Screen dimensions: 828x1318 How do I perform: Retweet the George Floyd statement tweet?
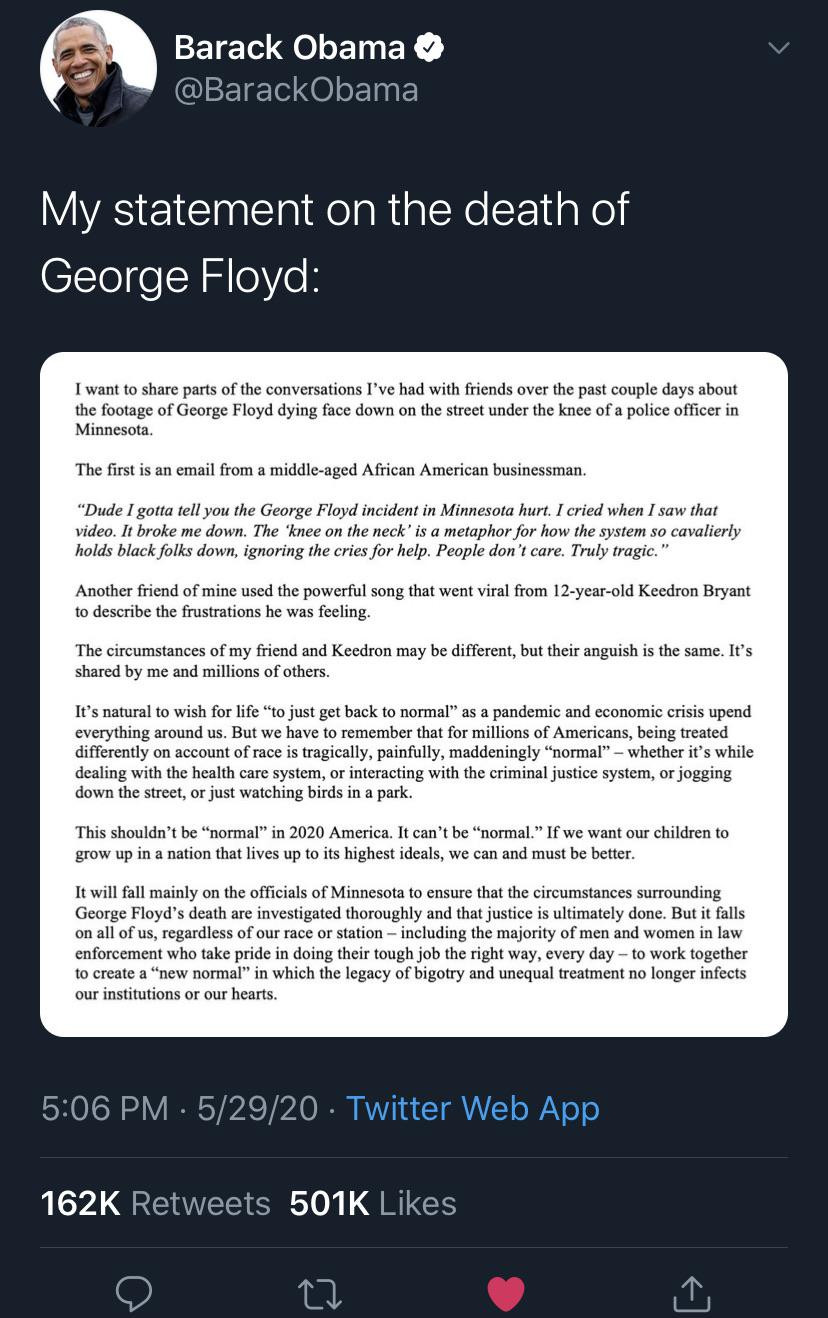320,1294
